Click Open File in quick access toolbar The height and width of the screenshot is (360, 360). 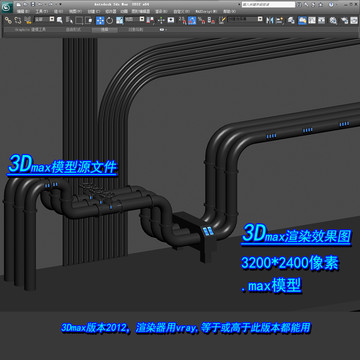coord(25,4)
